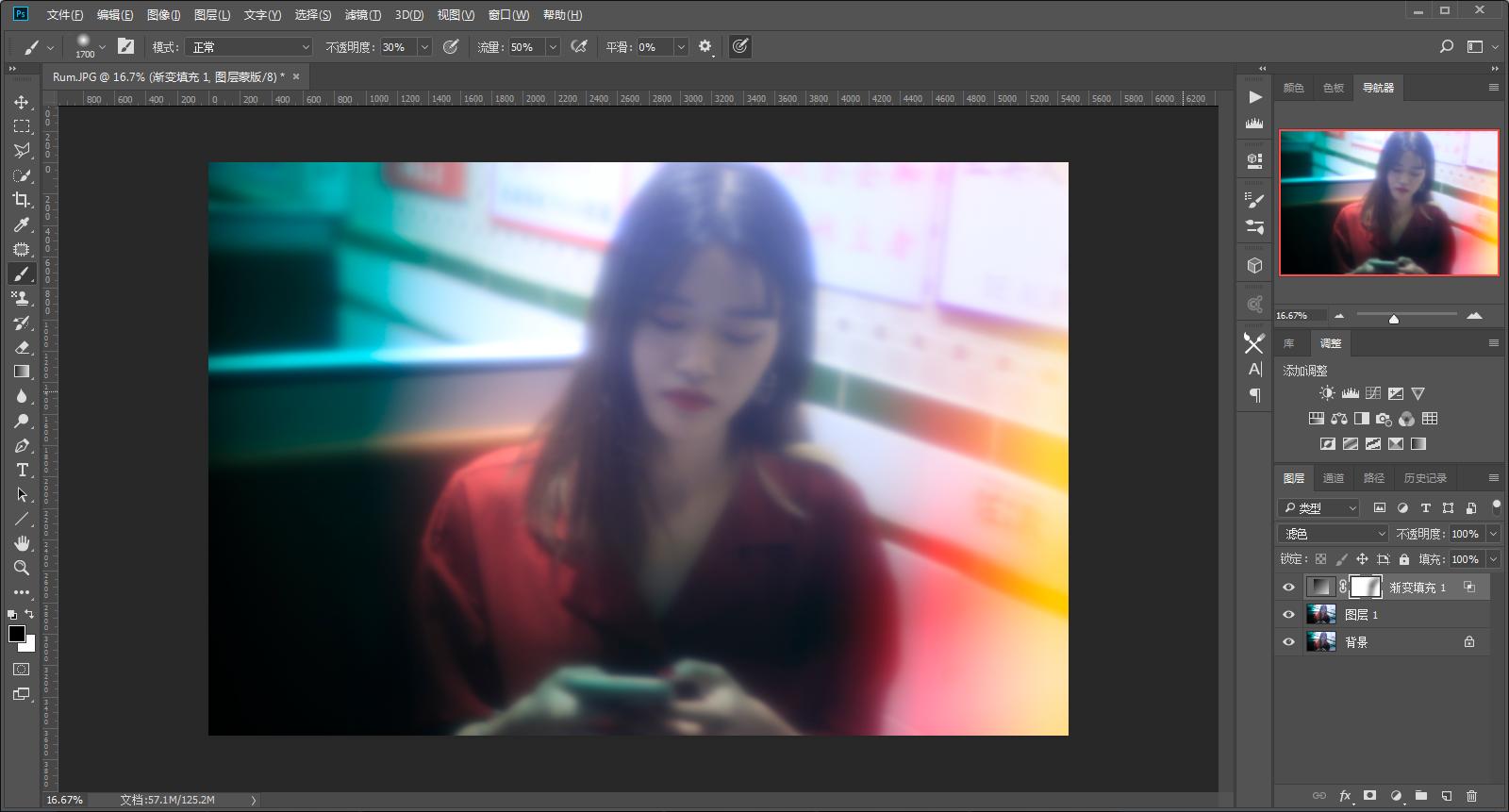The width and height of the screenshot is (1509, 812).
Task: Hide the 背景 layer
Action: point(1289,642)
